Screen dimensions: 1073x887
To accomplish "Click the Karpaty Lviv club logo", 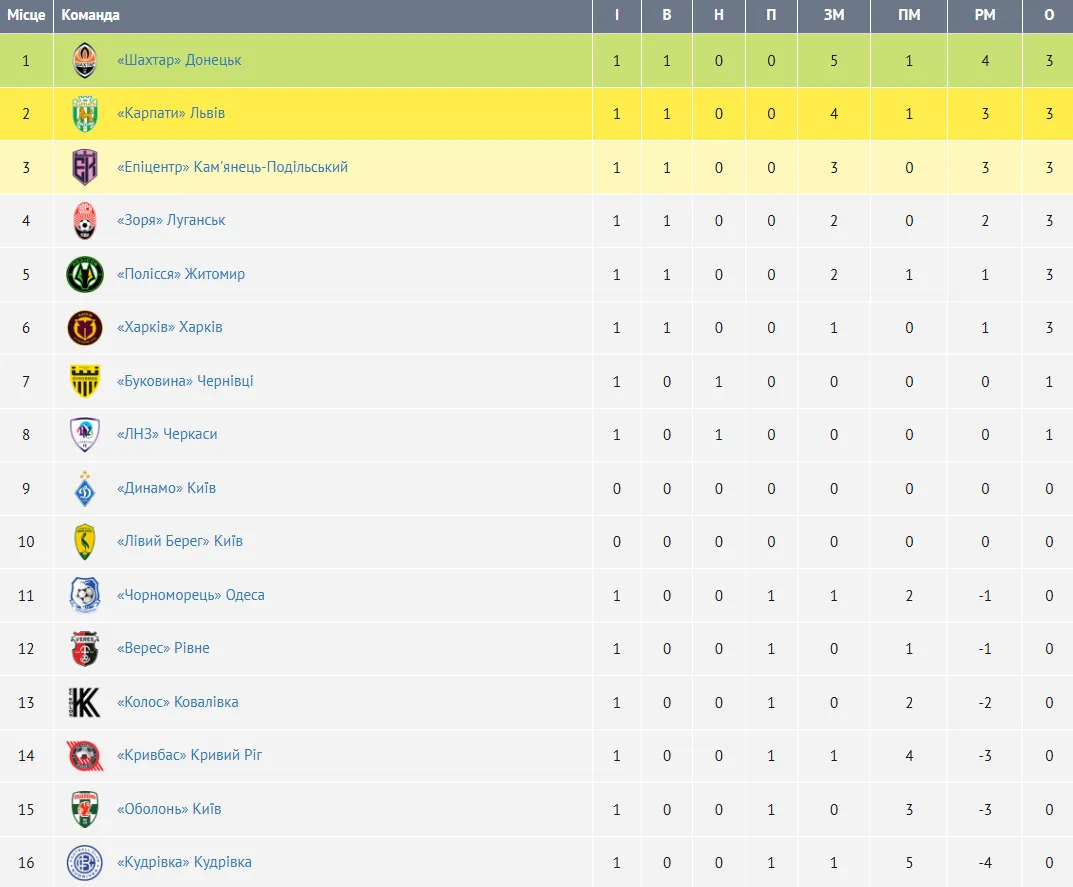I will [x=85, y=114].
